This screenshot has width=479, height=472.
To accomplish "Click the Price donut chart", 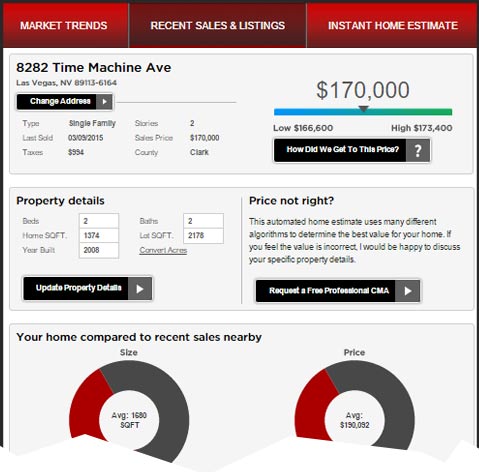I will (x=355, y=407).
